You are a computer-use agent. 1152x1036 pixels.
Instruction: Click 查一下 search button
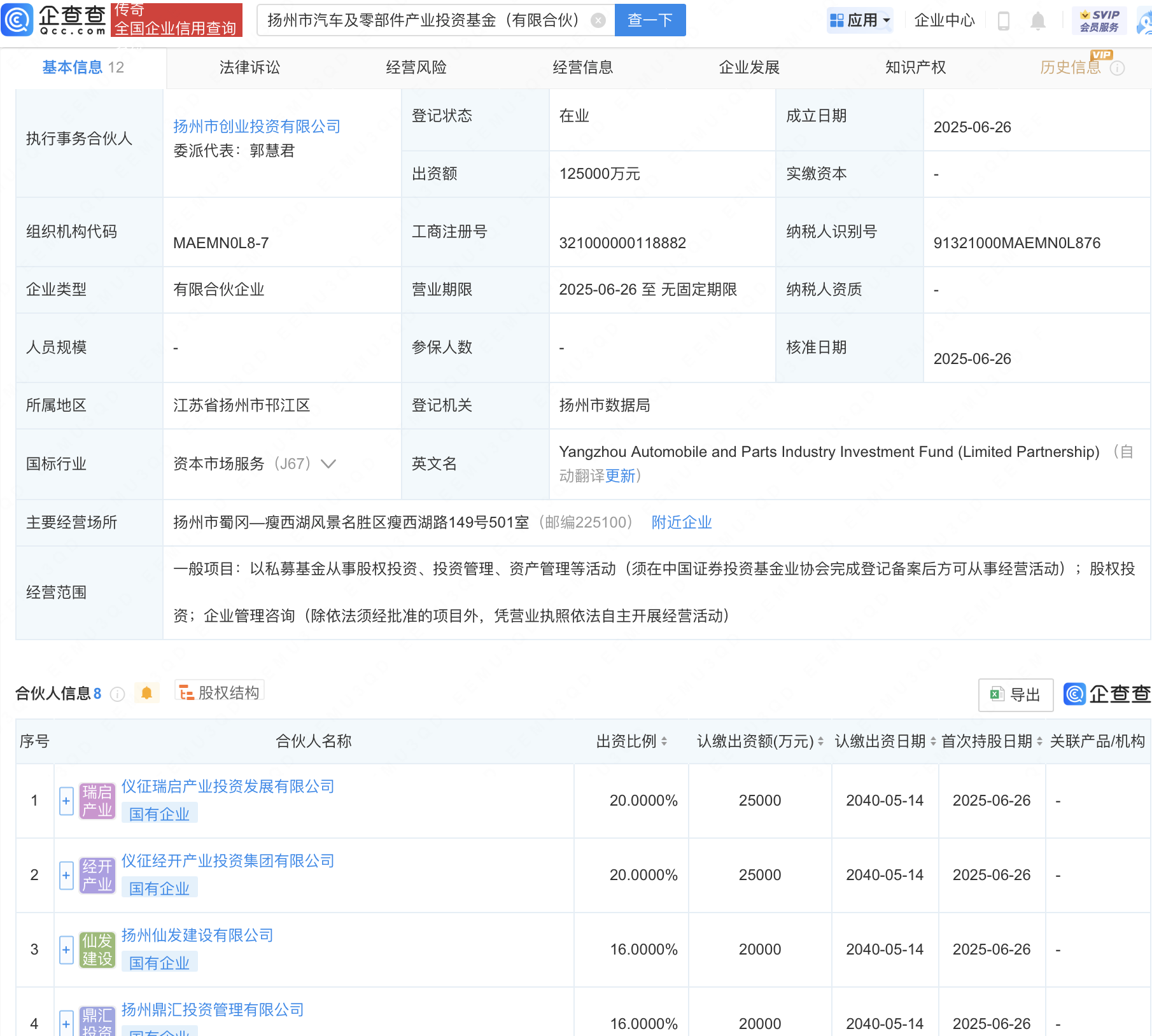650,20
